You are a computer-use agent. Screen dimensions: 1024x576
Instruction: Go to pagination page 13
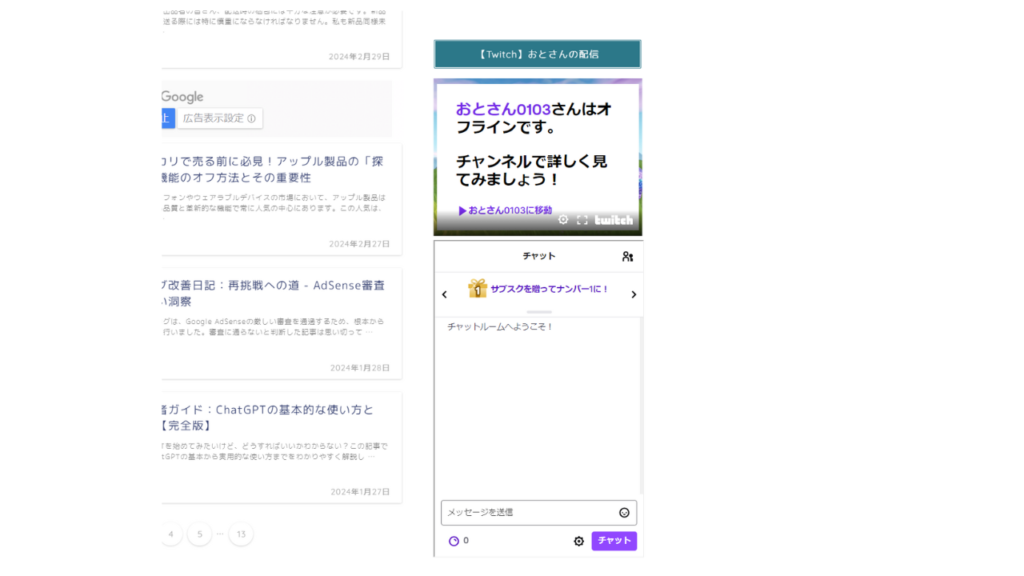point(241,534)
